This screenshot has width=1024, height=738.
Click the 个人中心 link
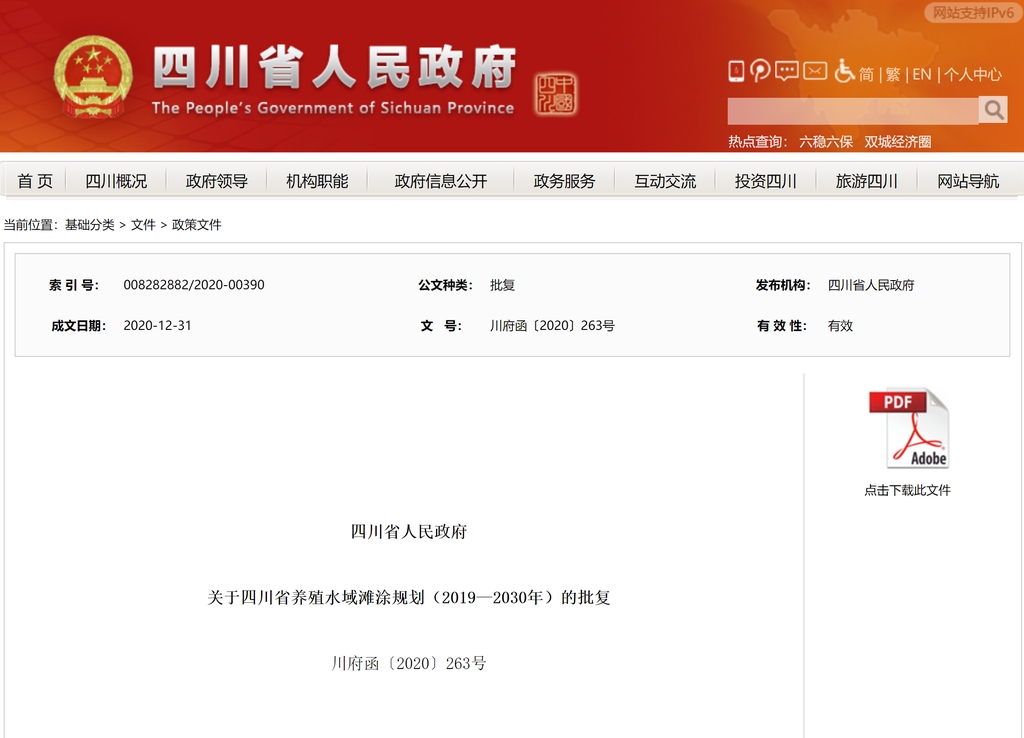coord(973,74)
